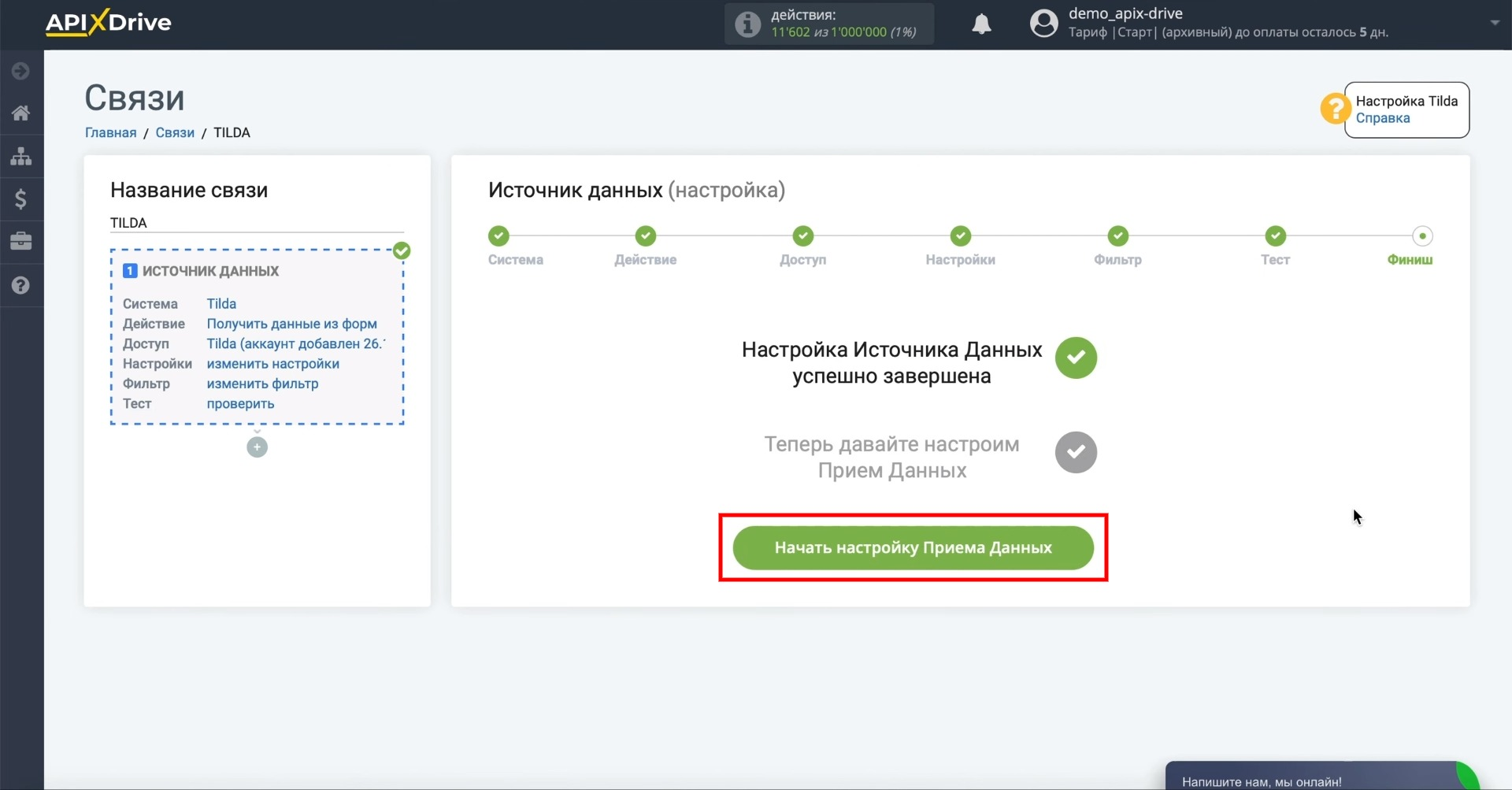This screenshot has width=1512, height=790.
Task: Add a block with the plus icon
Action: click(x=257, y=447)
